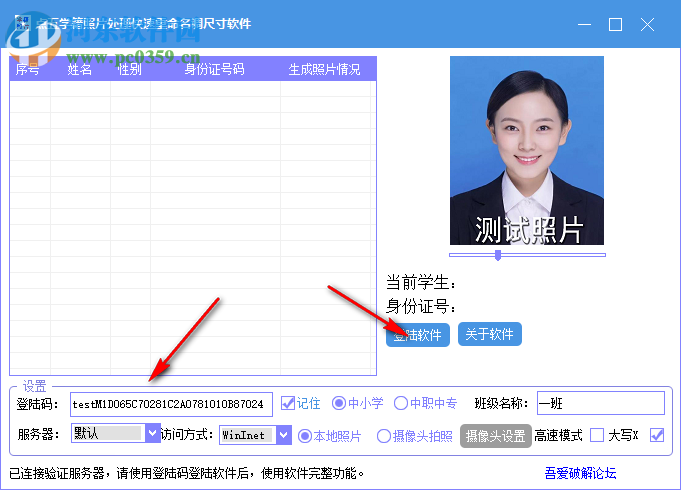Click the status bar connection message

(186, 473)
